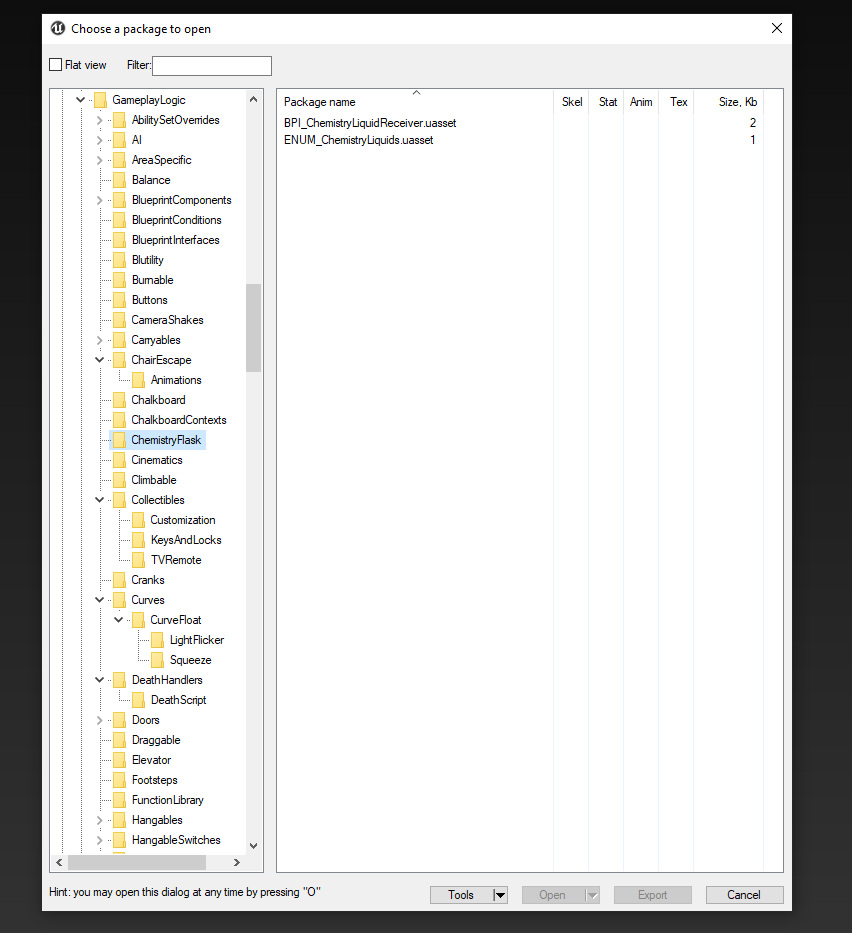This screenshot has height=933, width=852.
Task: Click the Open button
Action: click(x=553, y=895)
